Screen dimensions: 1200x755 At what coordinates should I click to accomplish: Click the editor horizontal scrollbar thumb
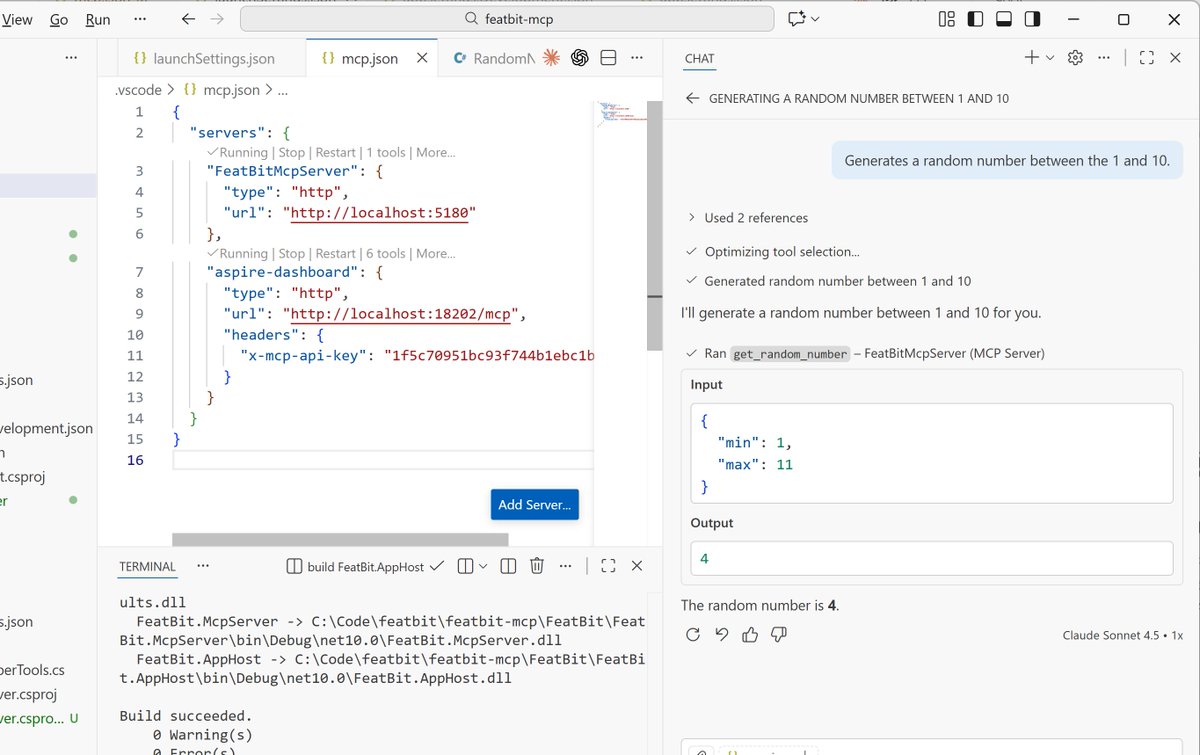[342, 539]
